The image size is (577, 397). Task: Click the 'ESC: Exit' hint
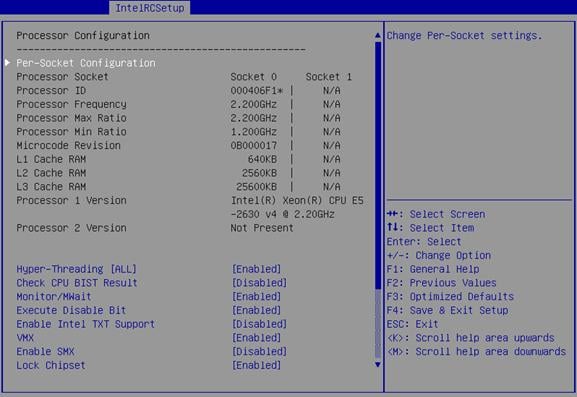tap(413, 324)
